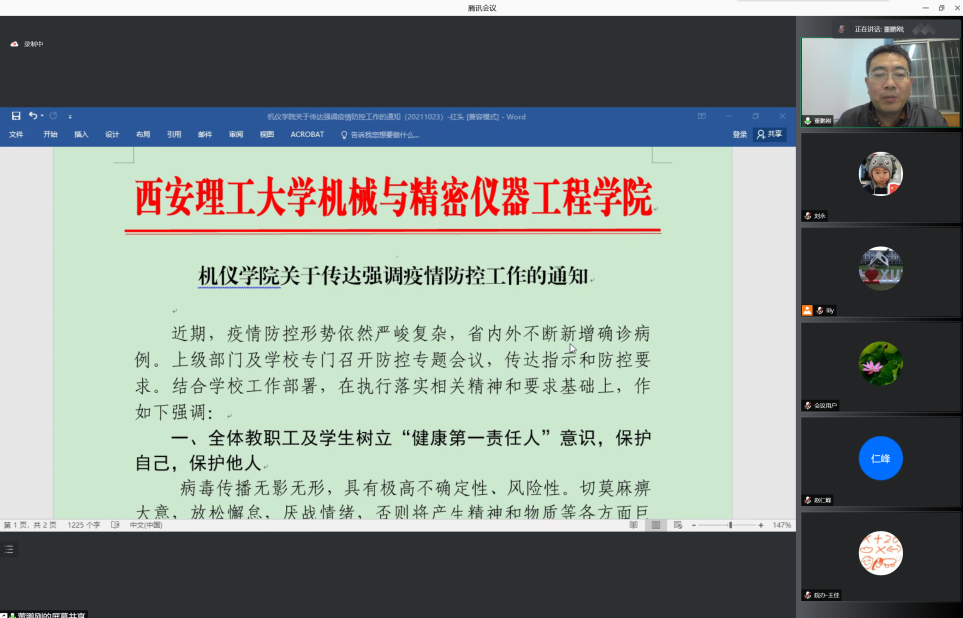Click the zoom slider handle in status bar
The image size is (963, 618).
(x=730, y=525)
